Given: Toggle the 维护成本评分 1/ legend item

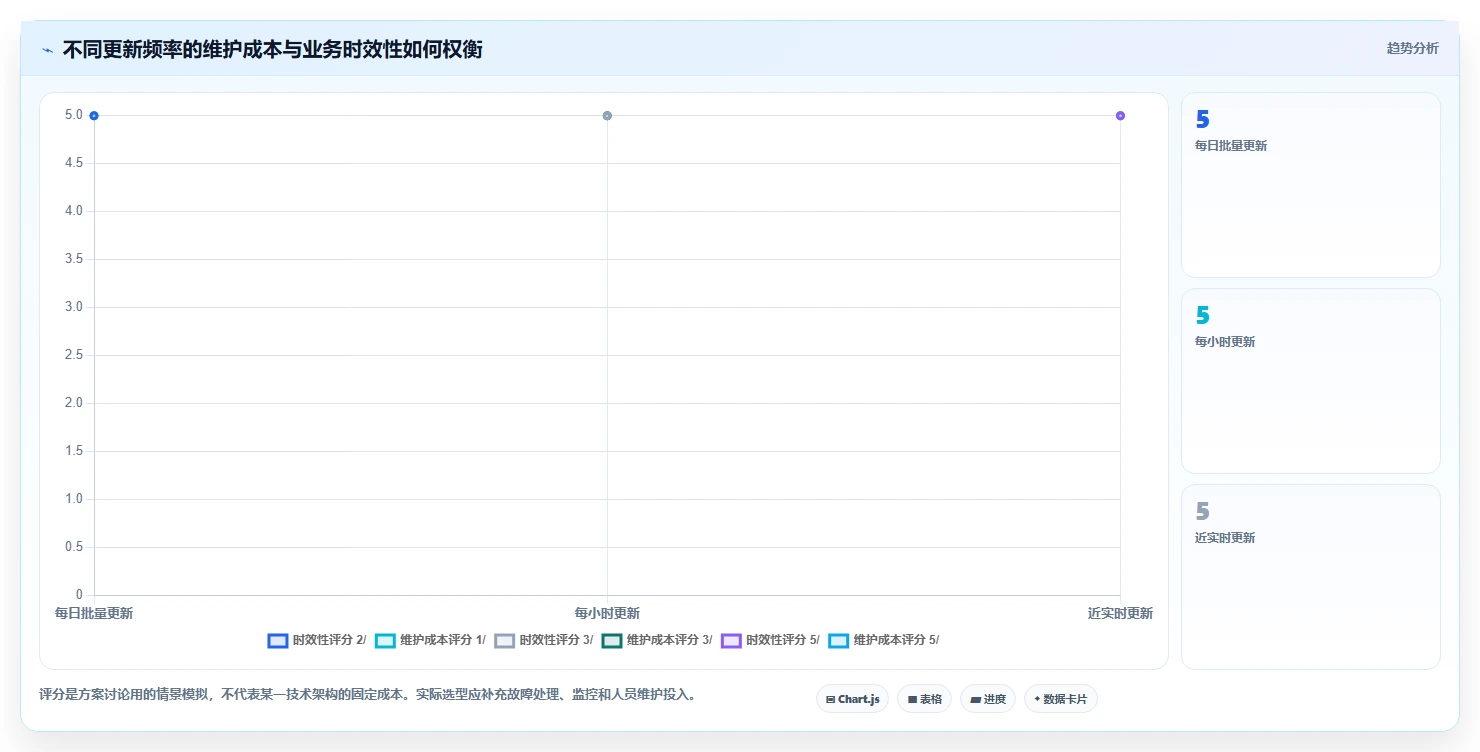Looking at the screenshot, I should coord(430,640).
